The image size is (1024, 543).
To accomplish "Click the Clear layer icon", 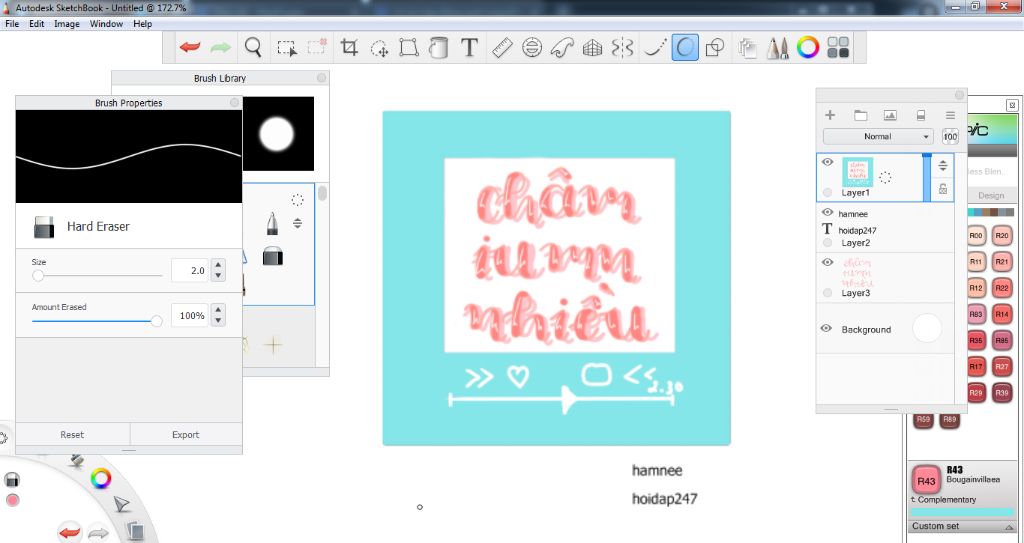I will [921, 116].
